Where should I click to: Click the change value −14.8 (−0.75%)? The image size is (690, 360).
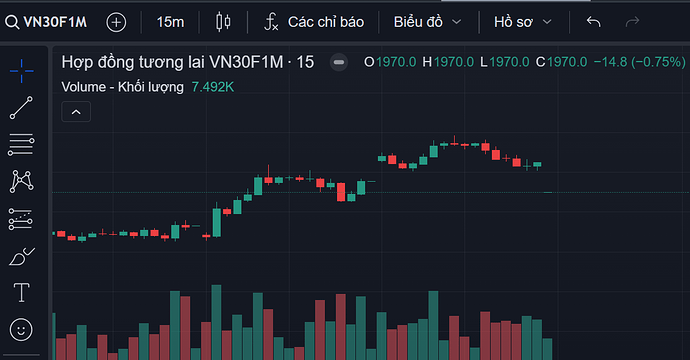tap(639, 62)
